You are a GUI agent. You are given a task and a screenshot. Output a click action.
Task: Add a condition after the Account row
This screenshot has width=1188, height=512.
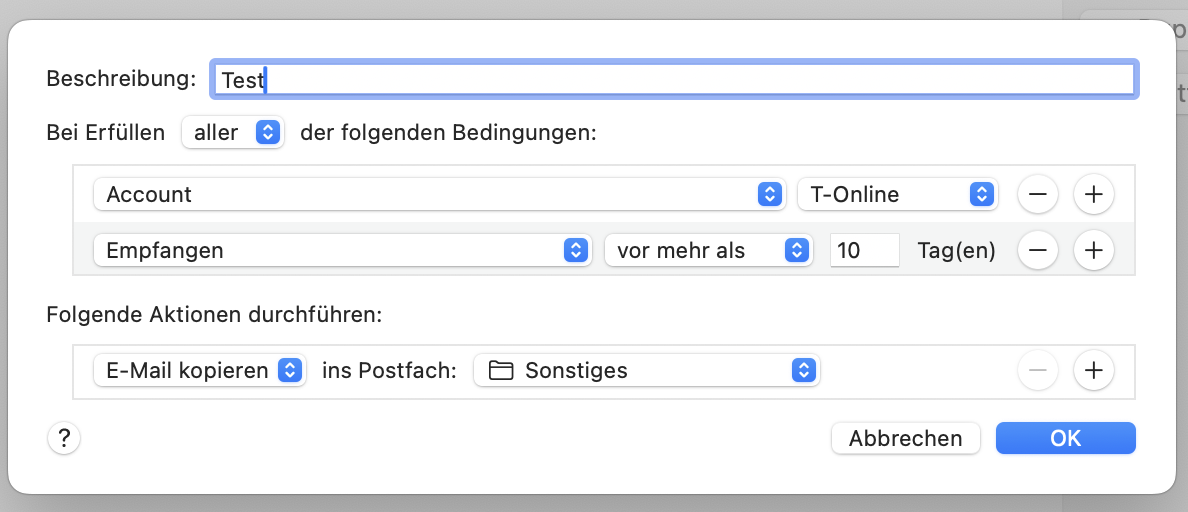tap(1093, 195)
